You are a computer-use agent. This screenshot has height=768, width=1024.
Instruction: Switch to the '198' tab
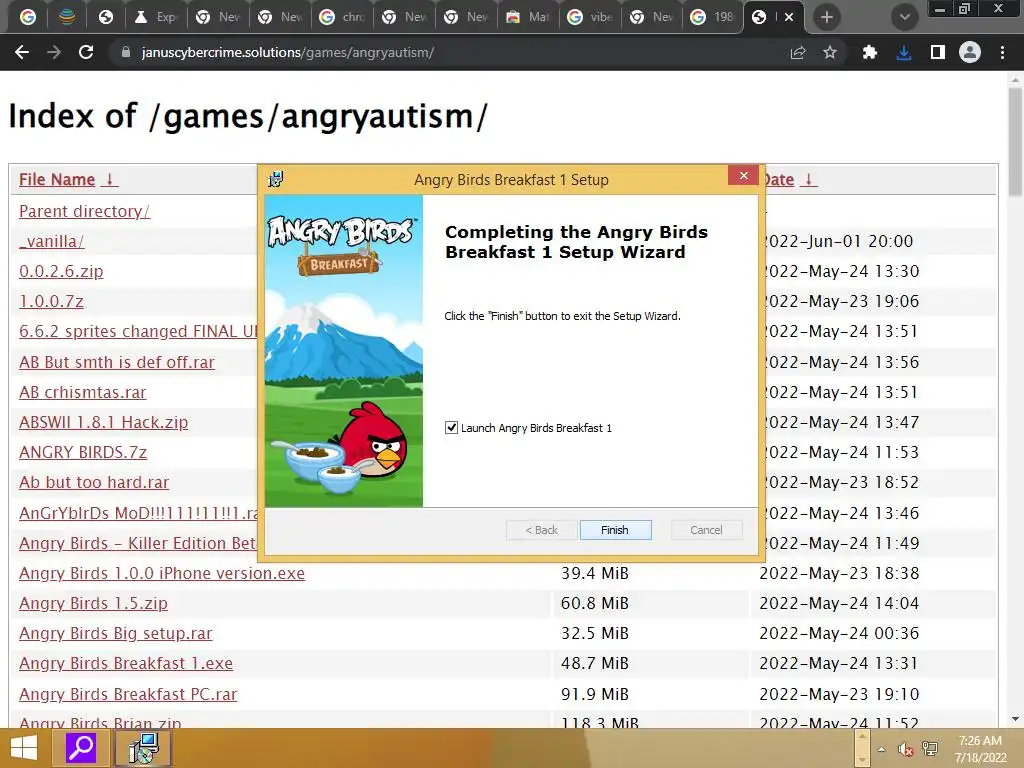713,18
